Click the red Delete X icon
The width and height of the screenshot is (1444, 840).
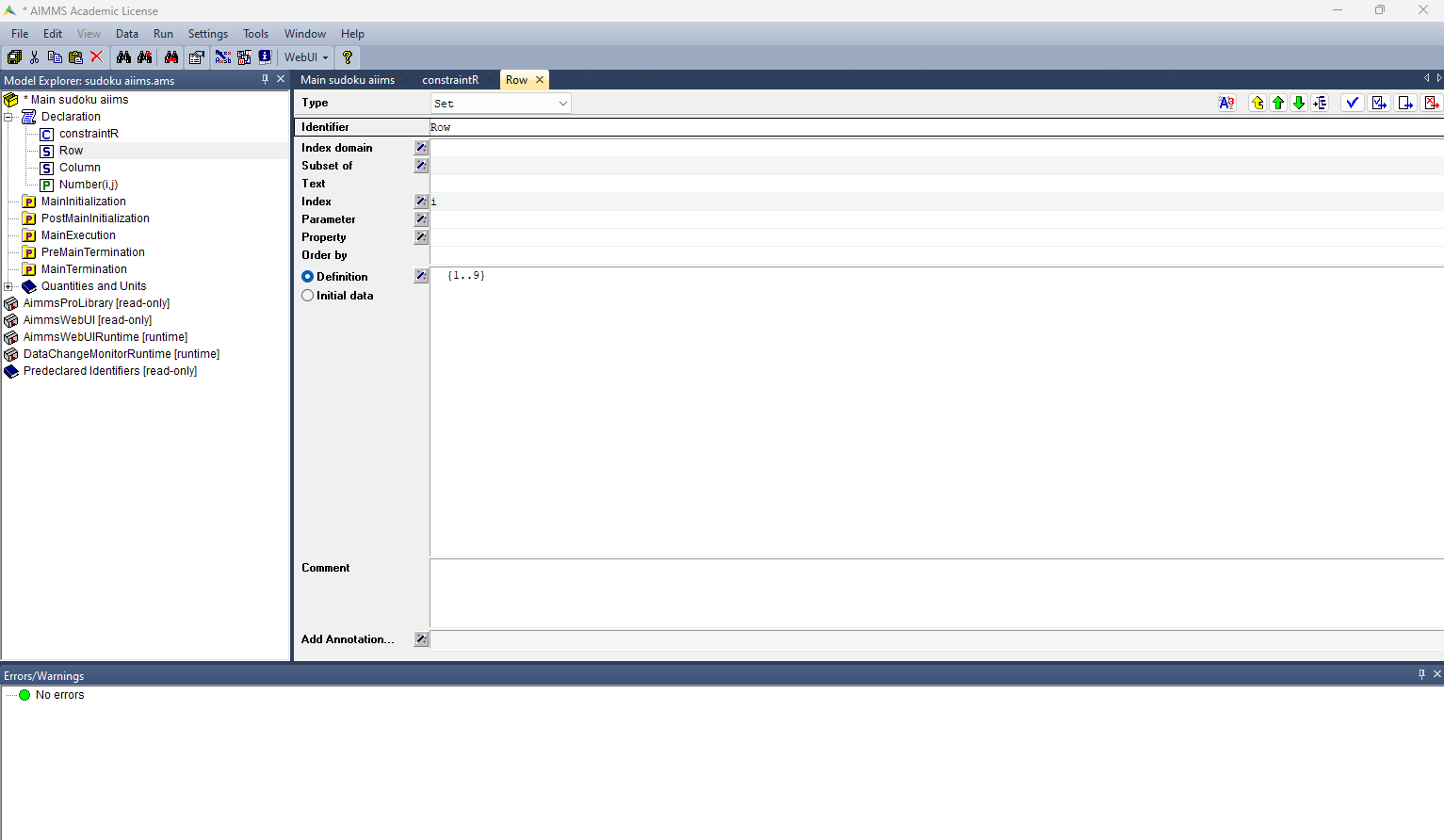96,57
